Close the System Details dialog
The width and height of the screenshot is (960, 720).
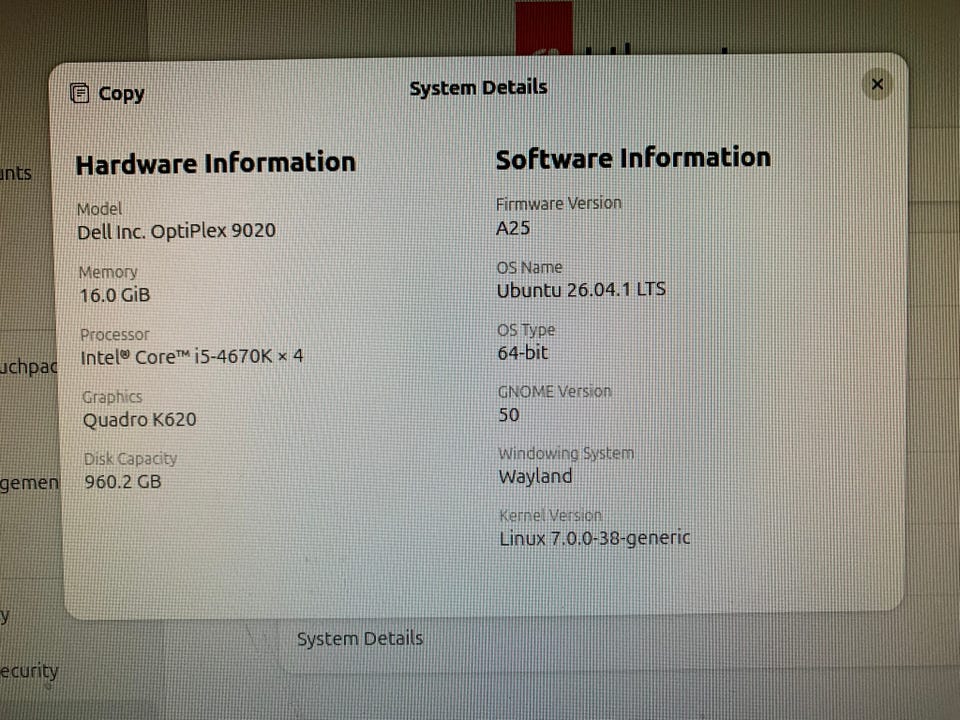(877, 84)
